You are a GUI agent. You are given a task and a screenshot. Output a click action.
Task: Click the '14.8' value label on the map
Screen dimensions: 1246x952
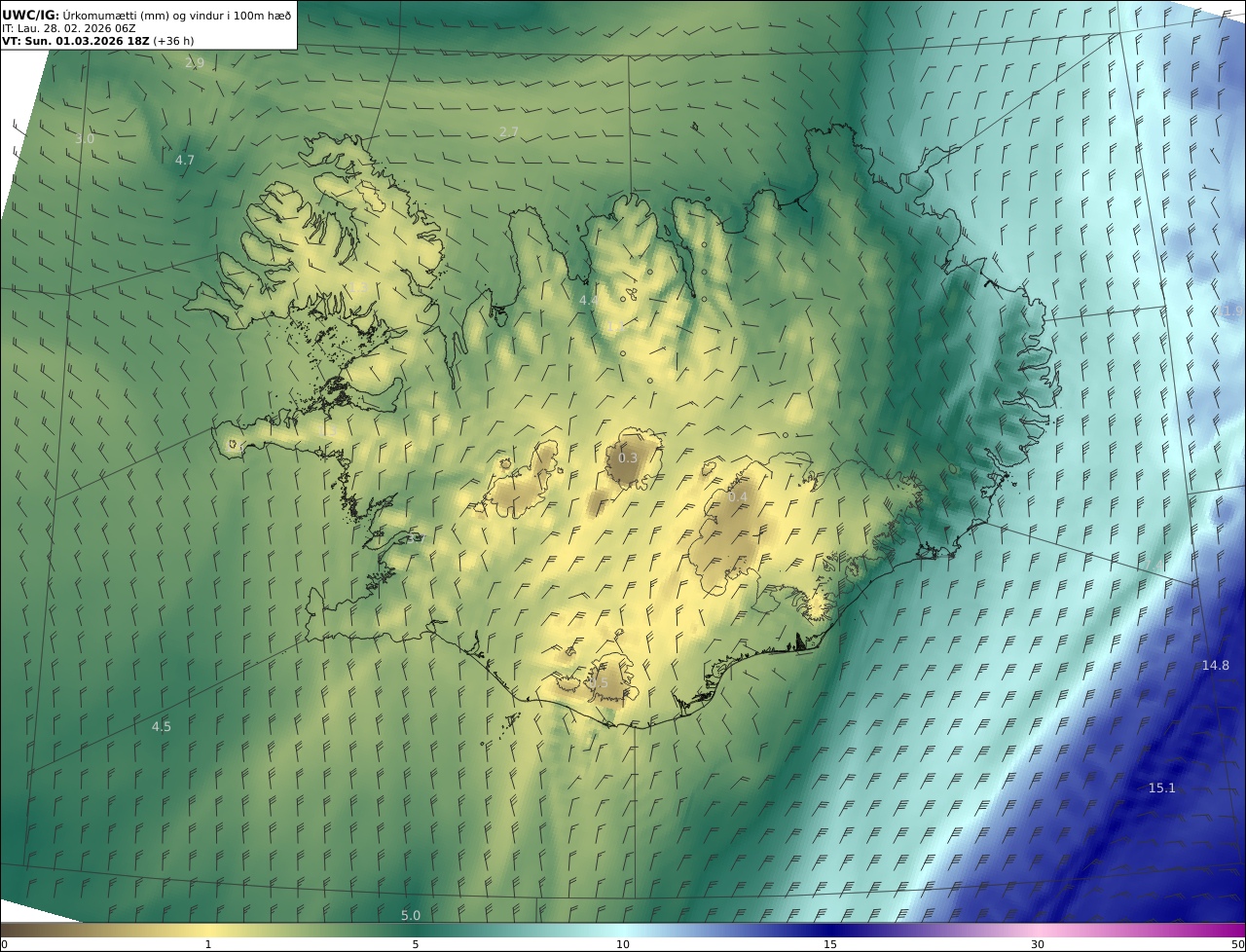click(x=1216, y=665)
